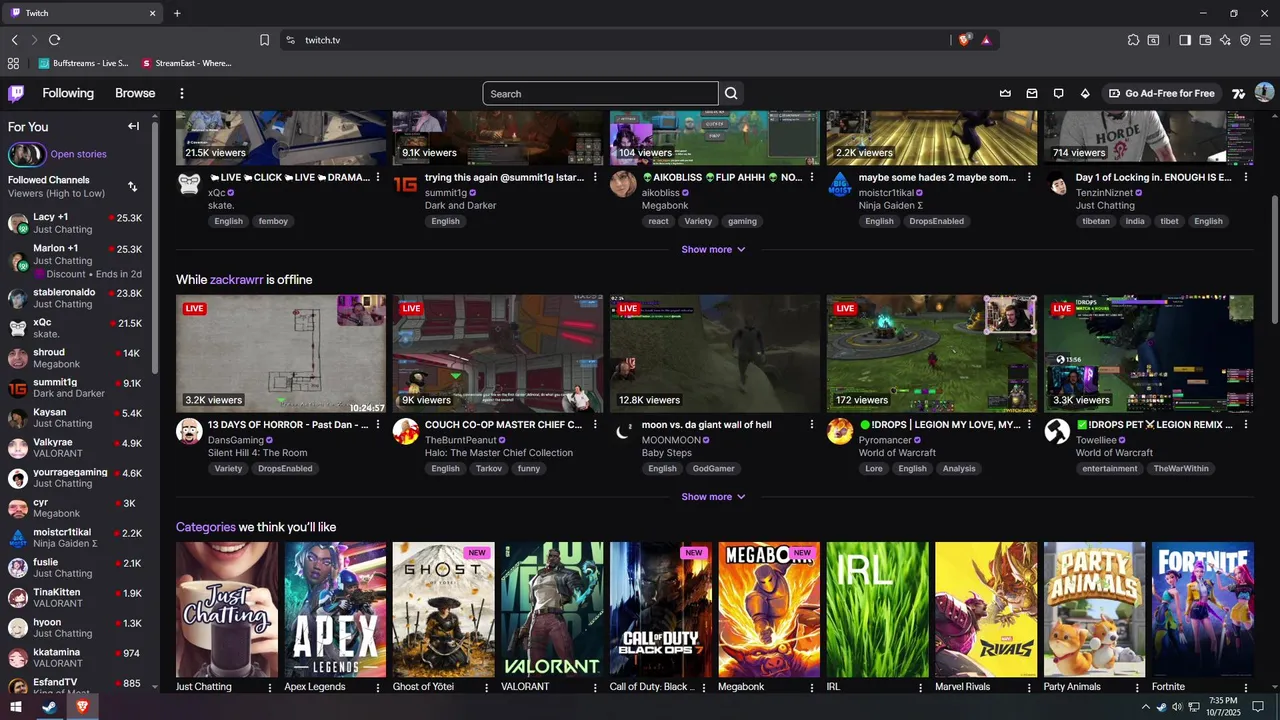
Task: Toggle browser sidebar panel icon
Action: point(1185,40)
